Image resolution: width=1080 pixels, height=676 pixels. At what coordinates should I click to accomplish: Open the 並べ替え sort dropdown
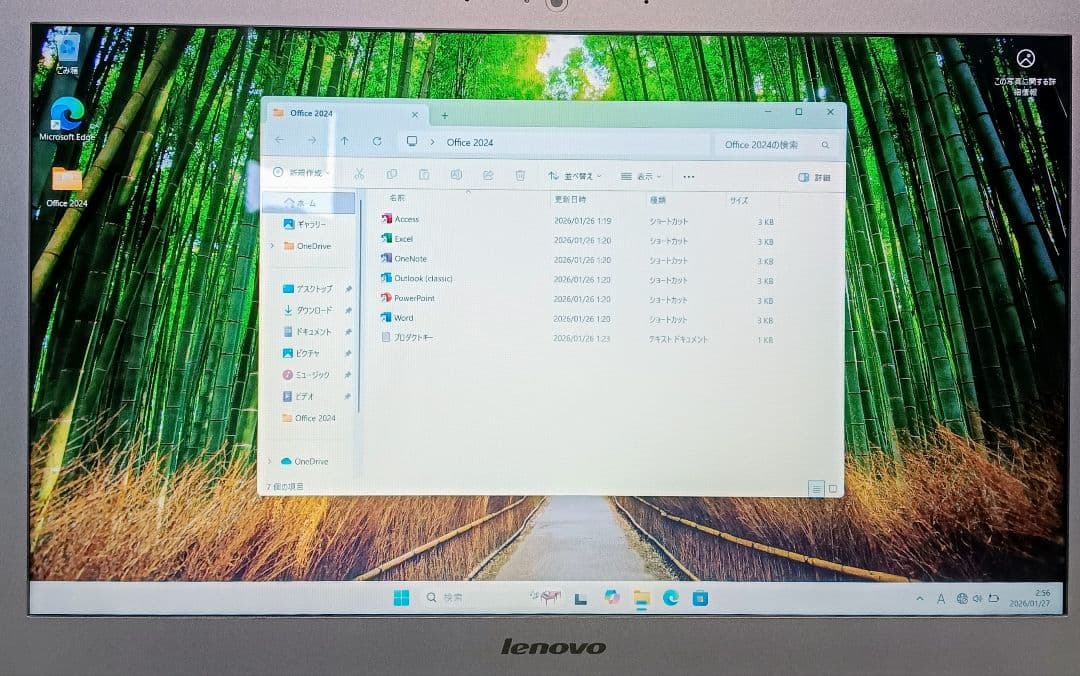pos(576,176)
